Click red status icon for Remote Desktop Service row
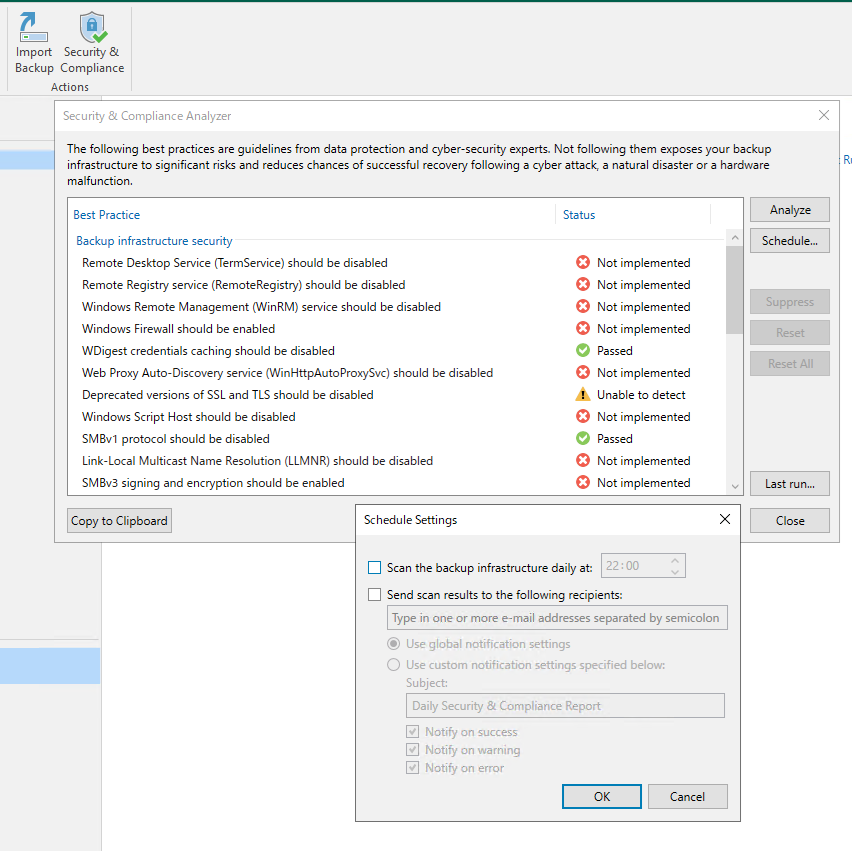 coord(582,262)
